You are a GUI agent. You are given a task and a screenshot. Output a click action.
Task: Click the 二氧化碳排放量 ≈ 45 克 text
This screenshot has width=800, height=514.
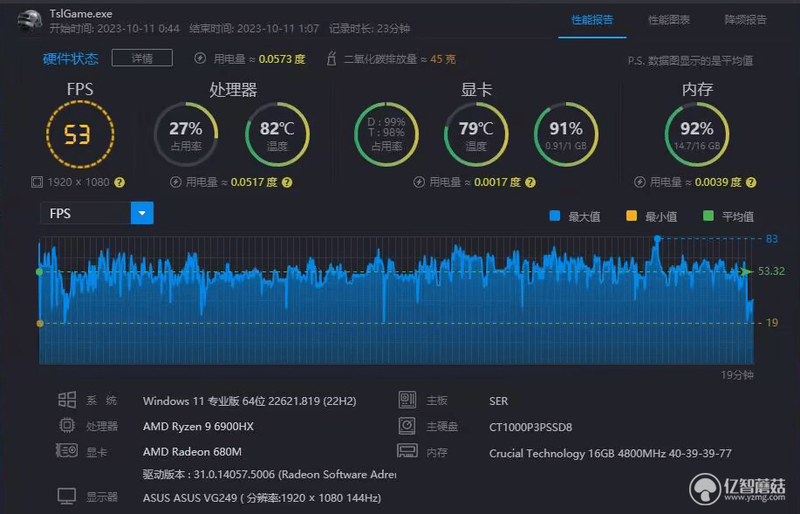point(399,59)
